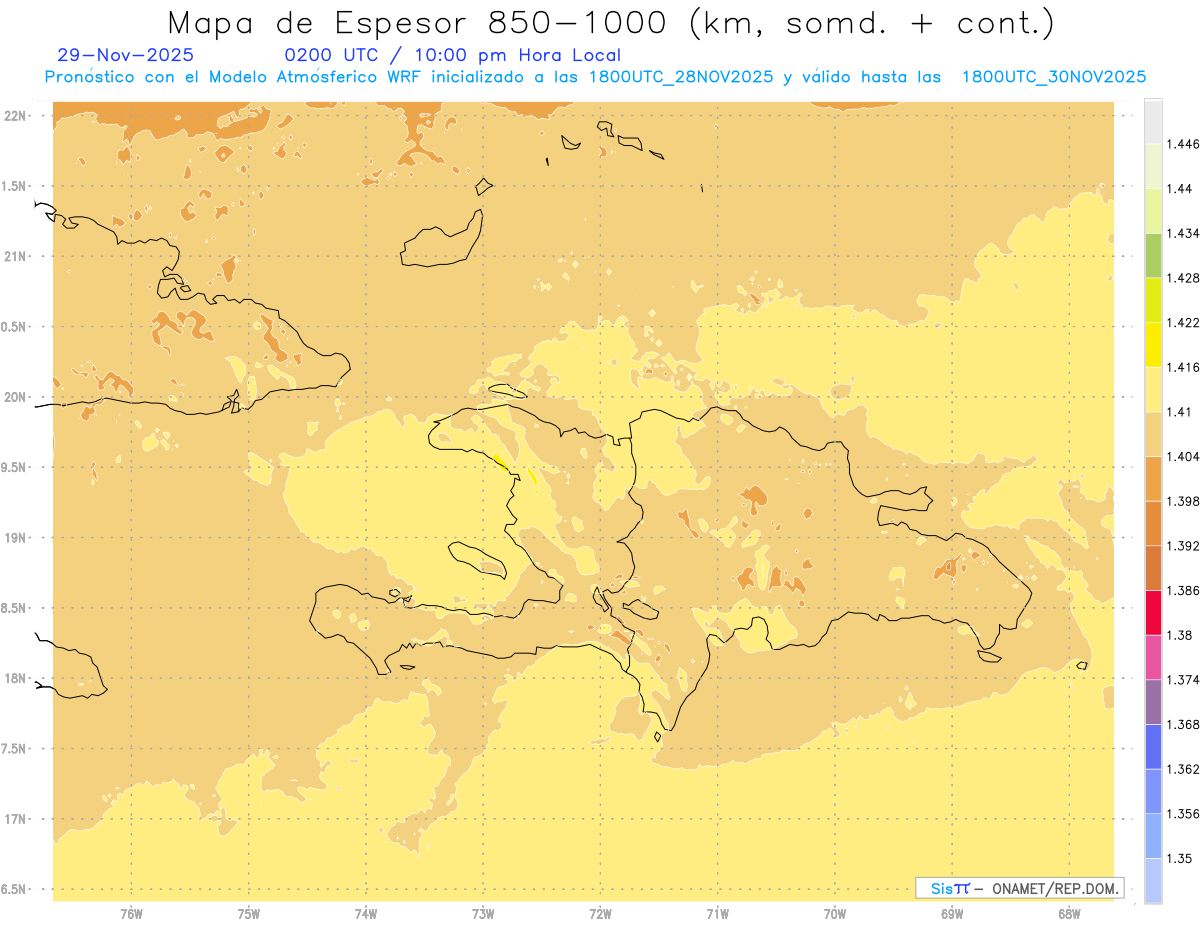Image resolution: width=1200 pixels, height=927 pixels.
Task: Click the latitude label '20N'
Action: (x=15, y=397)
